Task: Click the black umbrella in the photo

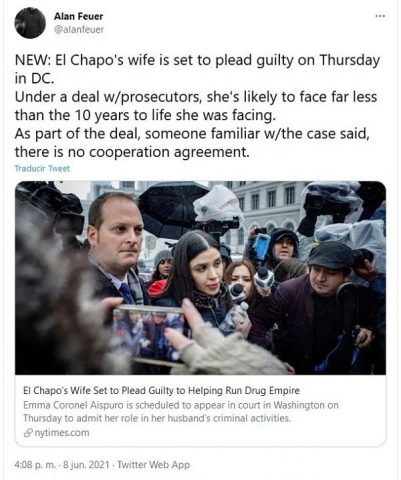Action: [x=171, y=209]
